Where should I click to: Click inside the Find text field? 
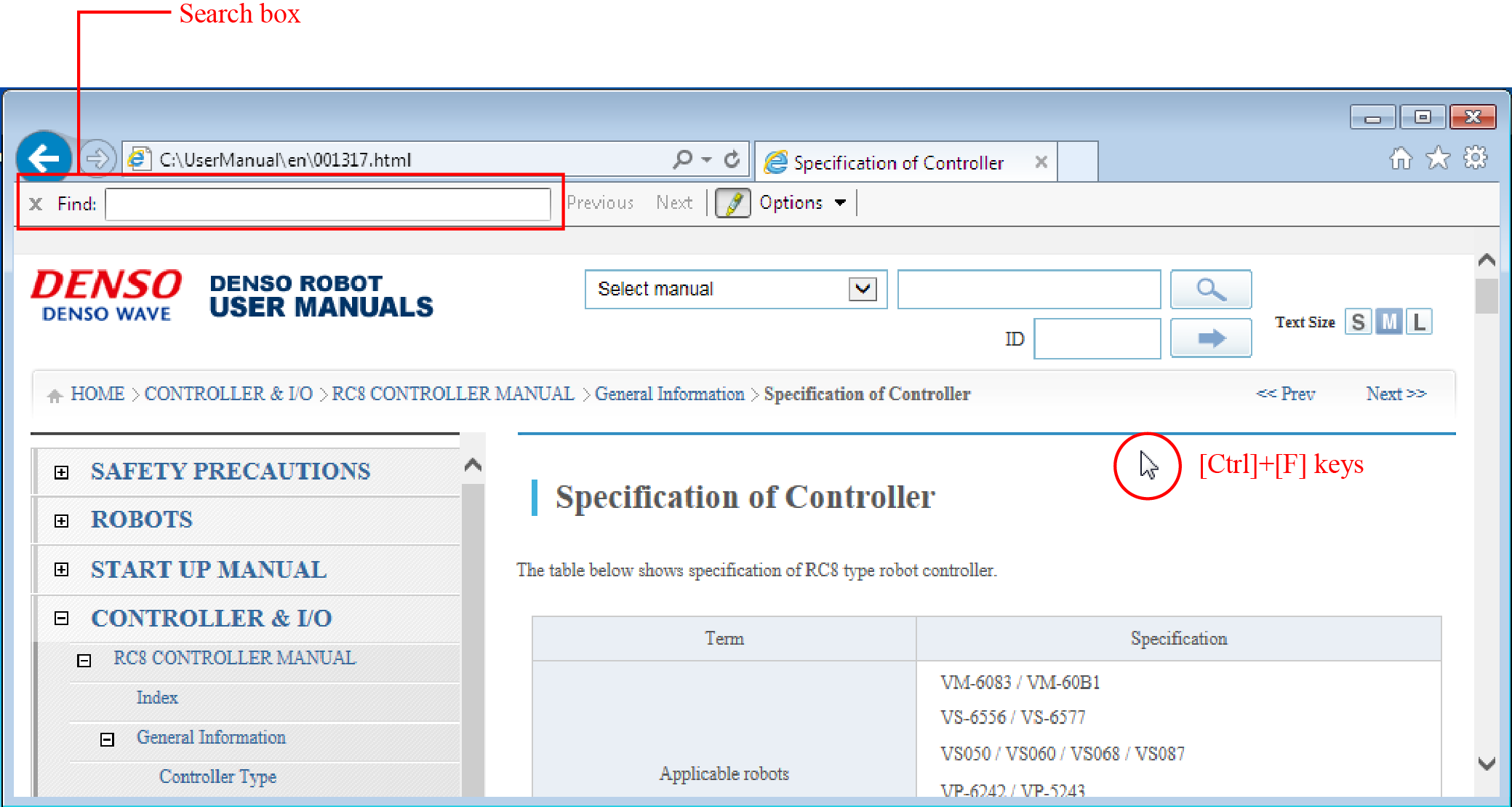click(x=327, y=204)
